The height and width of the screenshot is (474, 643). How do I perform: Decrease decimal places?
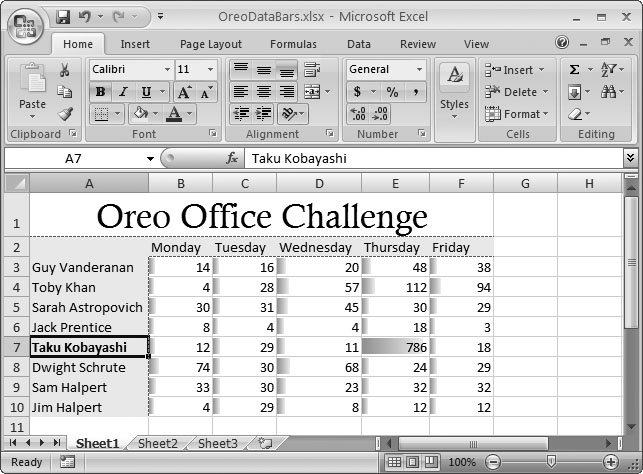click(x=380, y=114)
